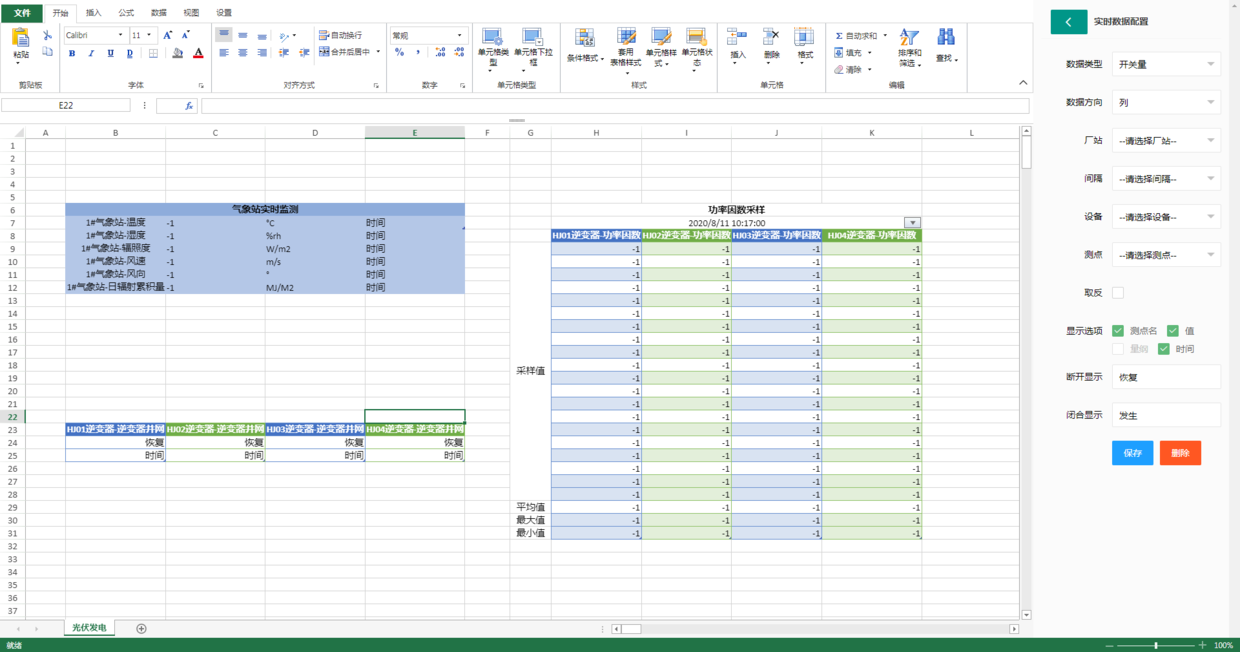Screen dimensions: 1240x652
Task: Apply top vertical alignment
Action: [224, 35]
